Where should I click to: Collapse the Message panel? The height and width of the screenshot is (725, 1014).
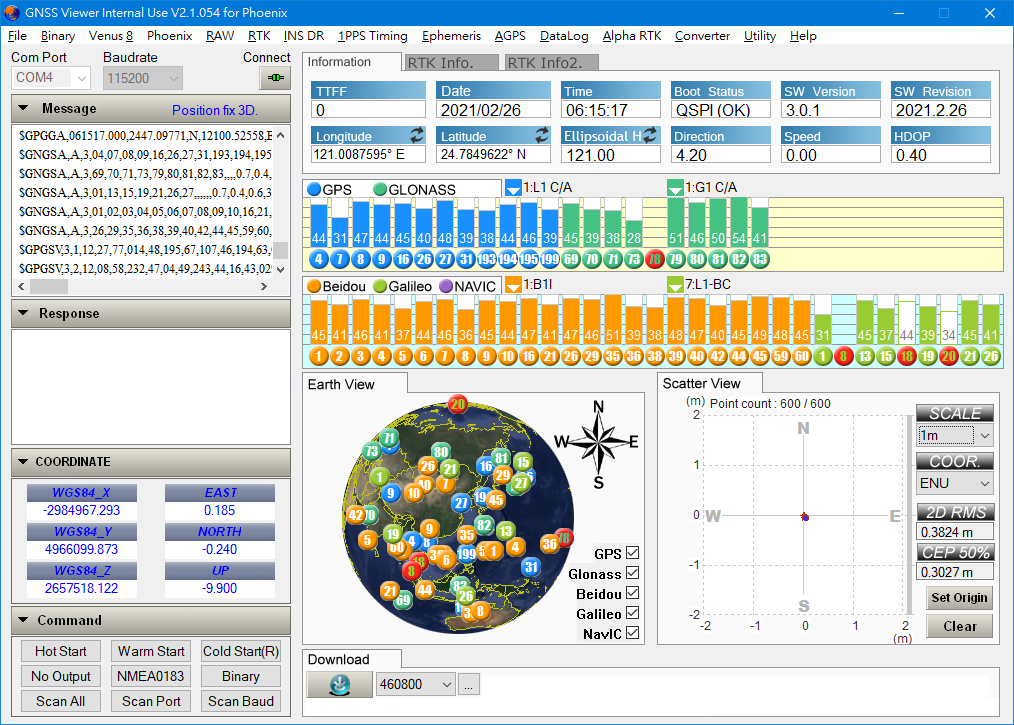[x=23, y=109]
